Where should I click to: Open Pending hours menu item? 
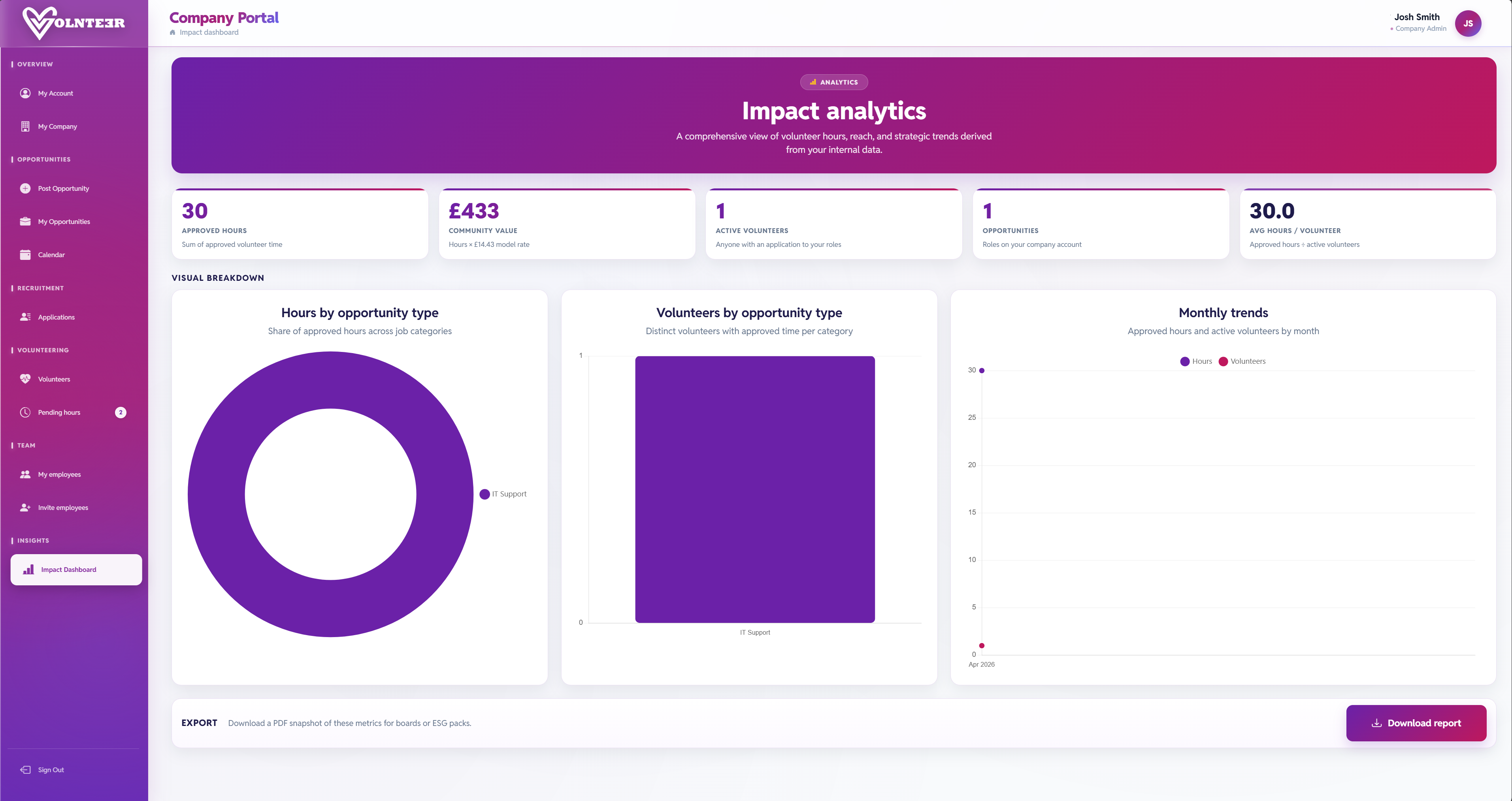[x=76, y=412]
